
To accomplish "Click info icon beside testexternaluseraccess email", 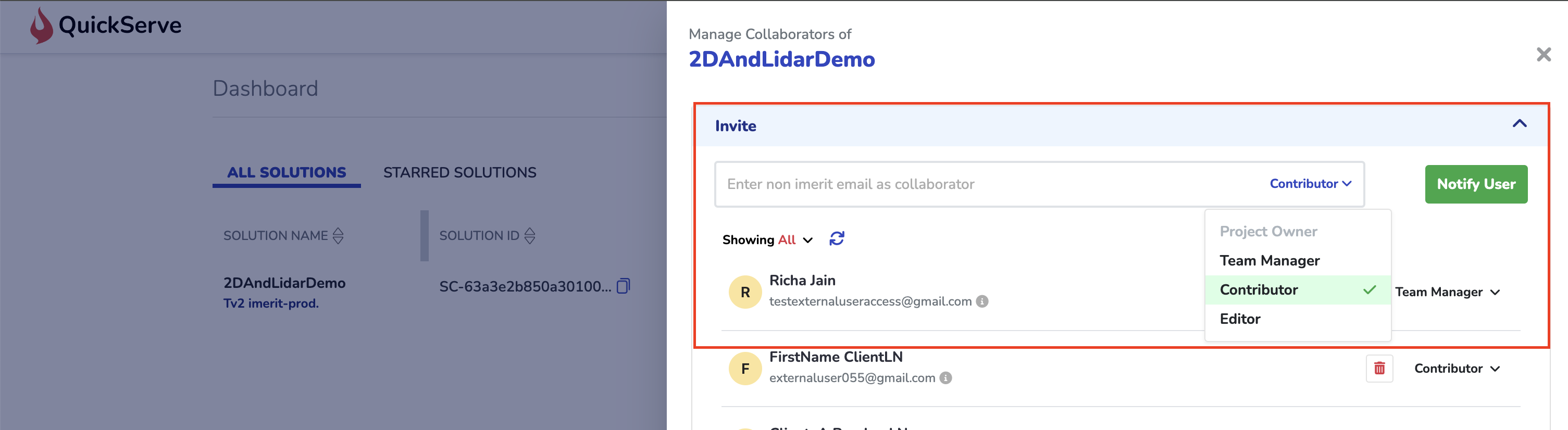I will coord(982,301).
